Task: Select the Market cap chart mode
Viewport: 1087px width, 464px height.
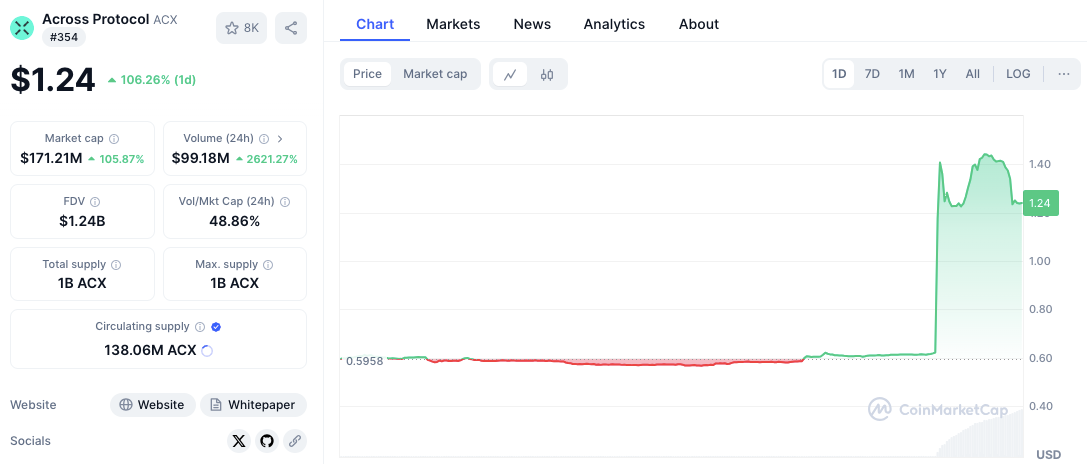Action: click(x=435, y=74)
